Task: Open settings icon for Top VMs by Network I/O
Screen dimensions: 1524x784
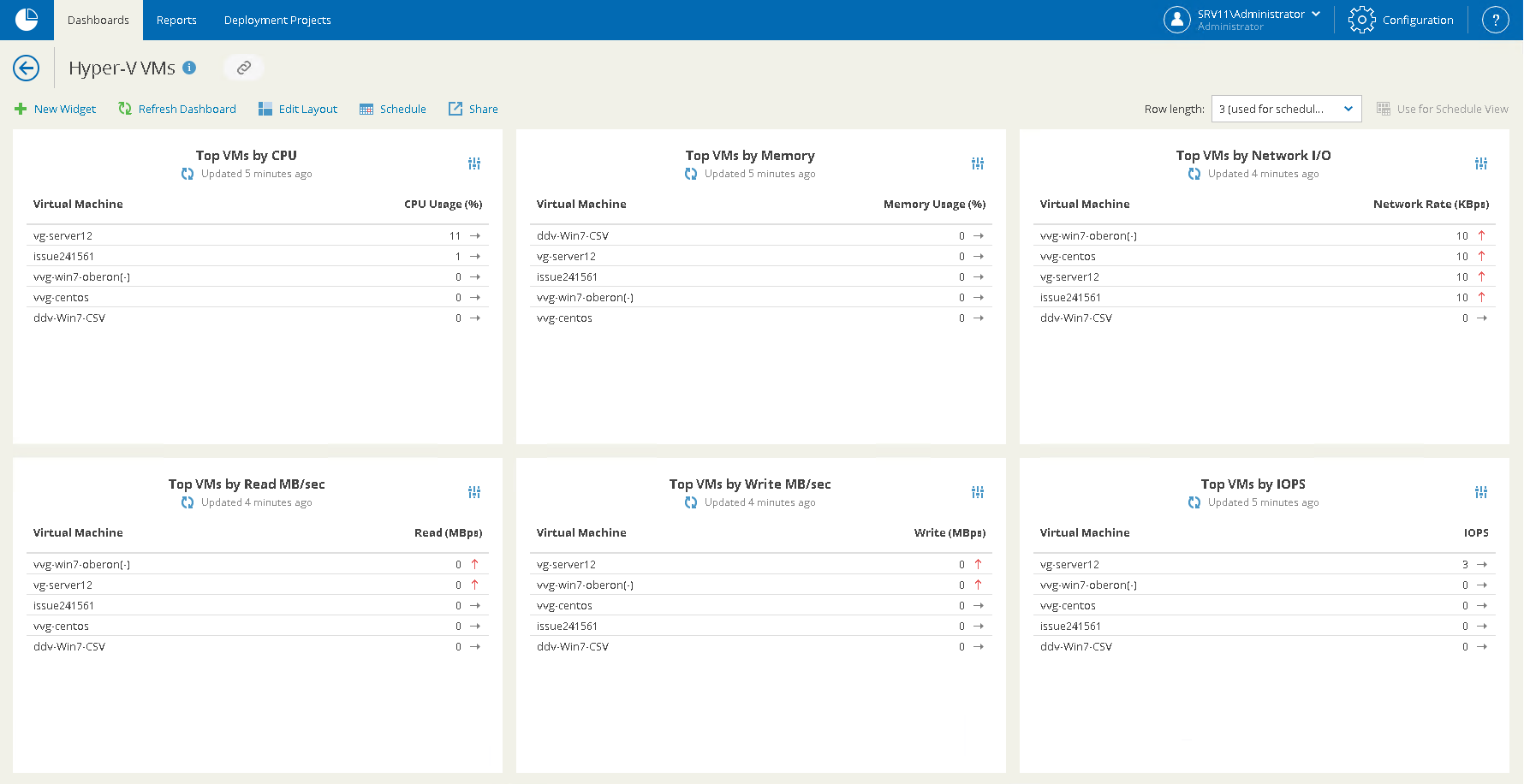Action: 1481,163
